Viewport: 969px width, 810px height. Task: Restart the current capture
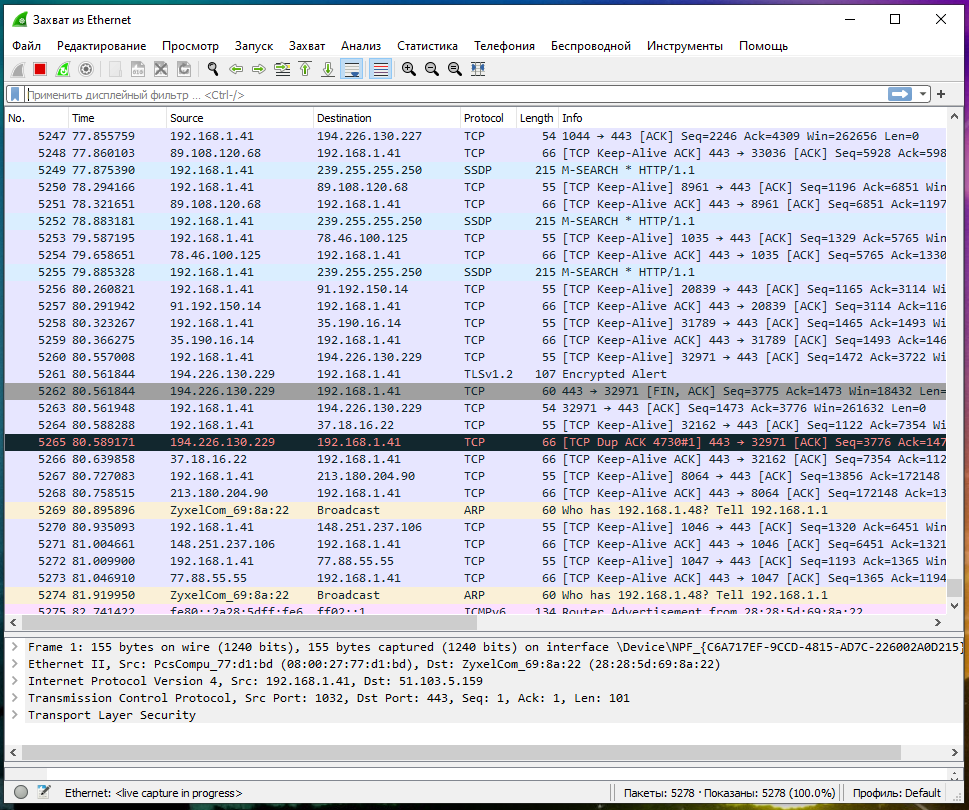click(63, 69)
